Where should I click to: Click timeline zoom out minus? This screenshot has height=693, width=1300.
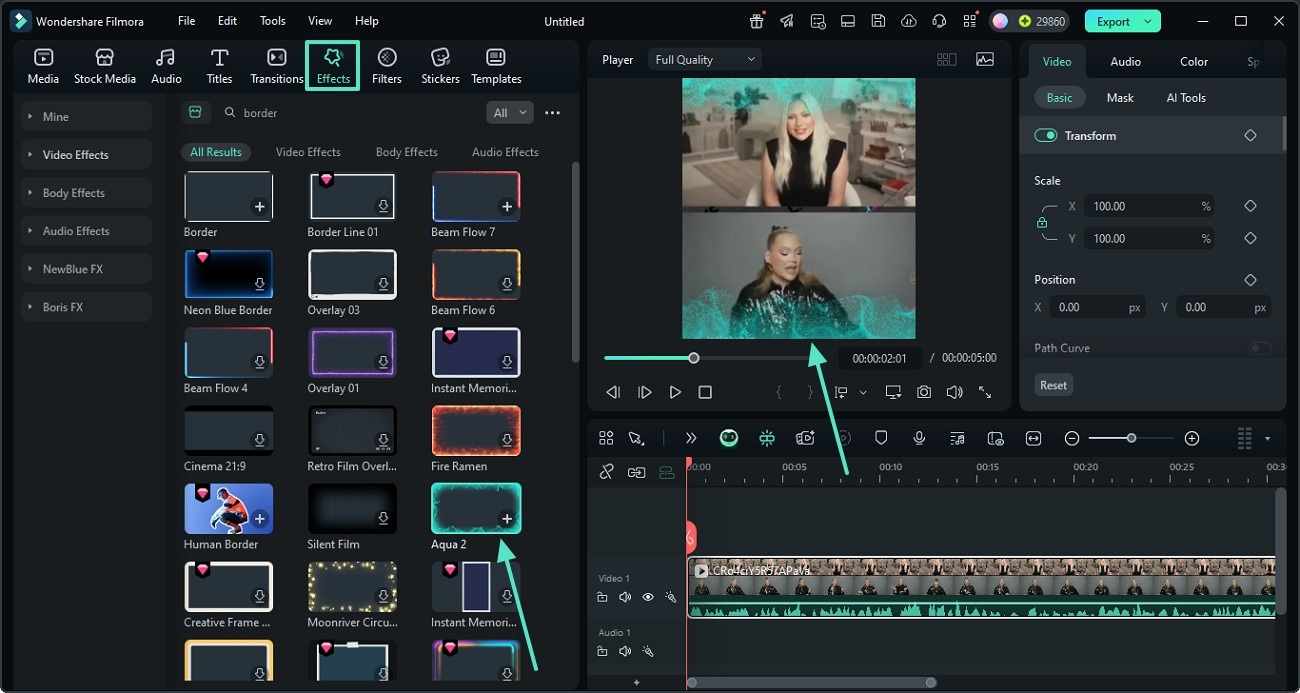click(x=1072, y=438)
